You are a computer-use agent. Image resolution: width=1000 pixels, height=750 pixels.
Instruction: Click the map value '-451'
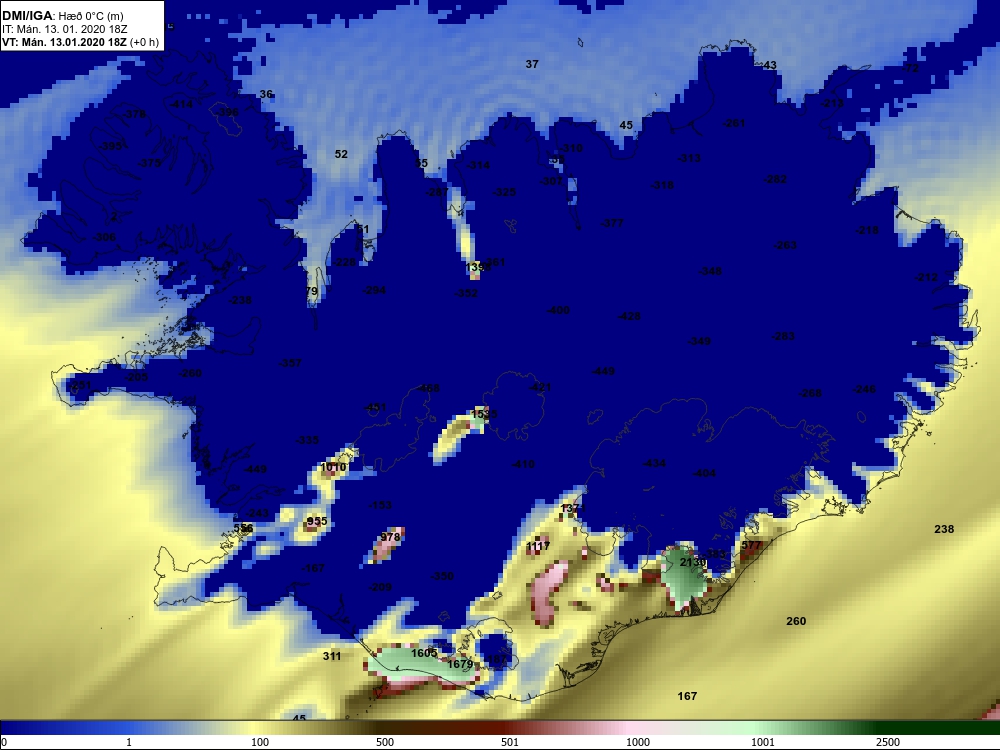point(375,408)
